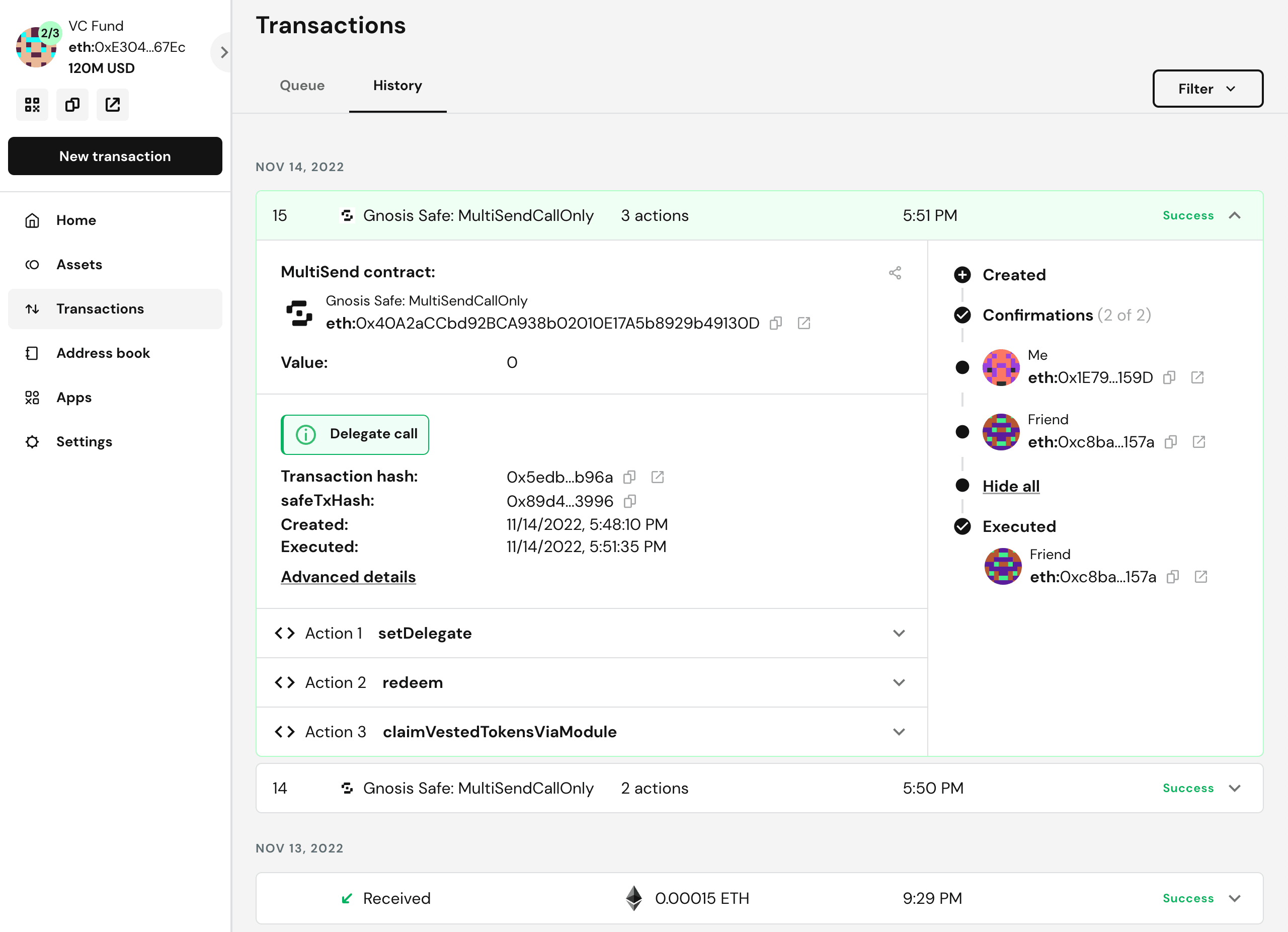Copy the safeTxHash 0x89d4...3996

click(x=630, y=502)
